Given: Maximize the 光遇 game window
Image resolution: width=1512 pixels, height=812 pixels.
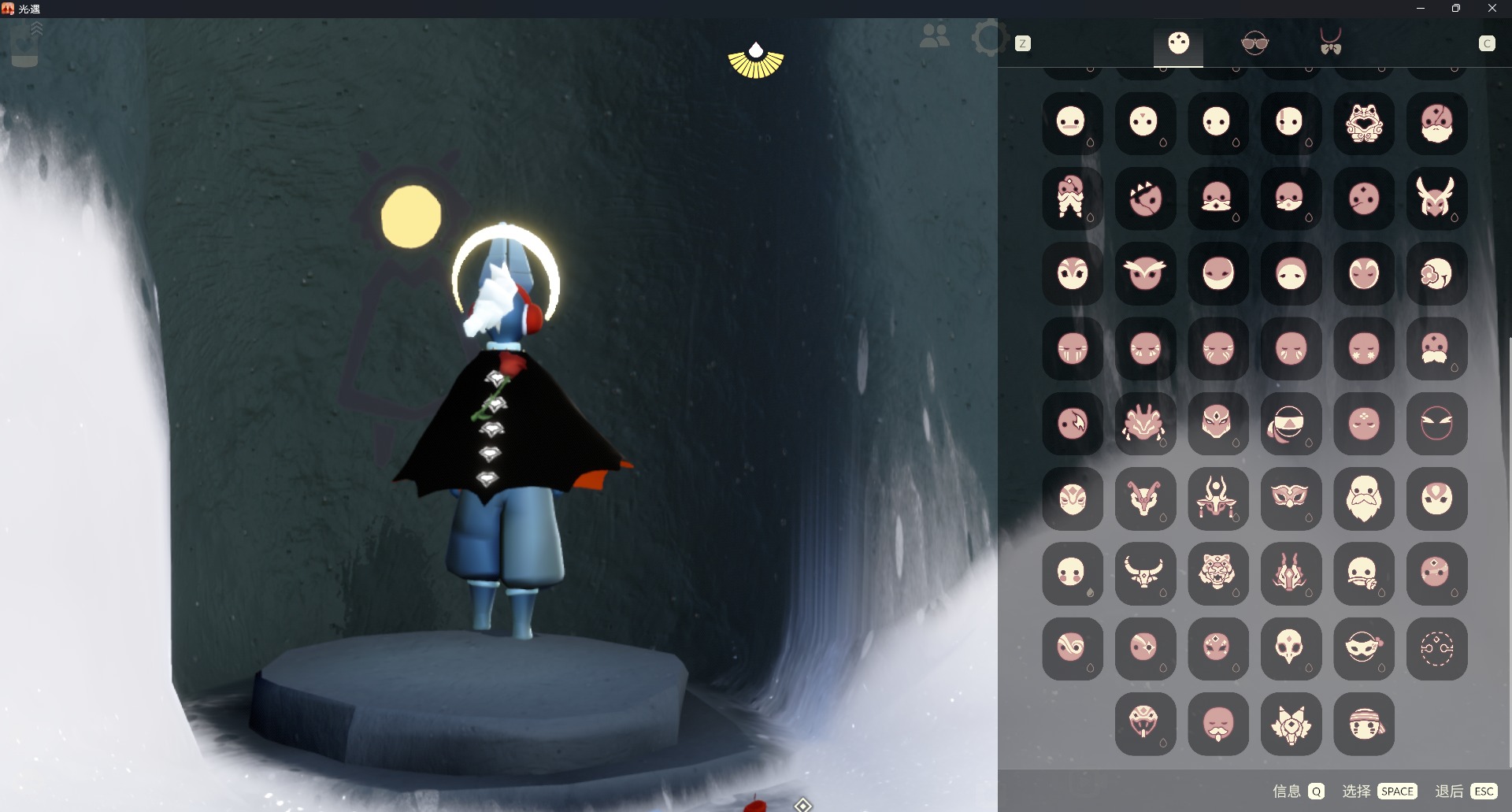Looking at the screenshot, I should click(1456, 9).
